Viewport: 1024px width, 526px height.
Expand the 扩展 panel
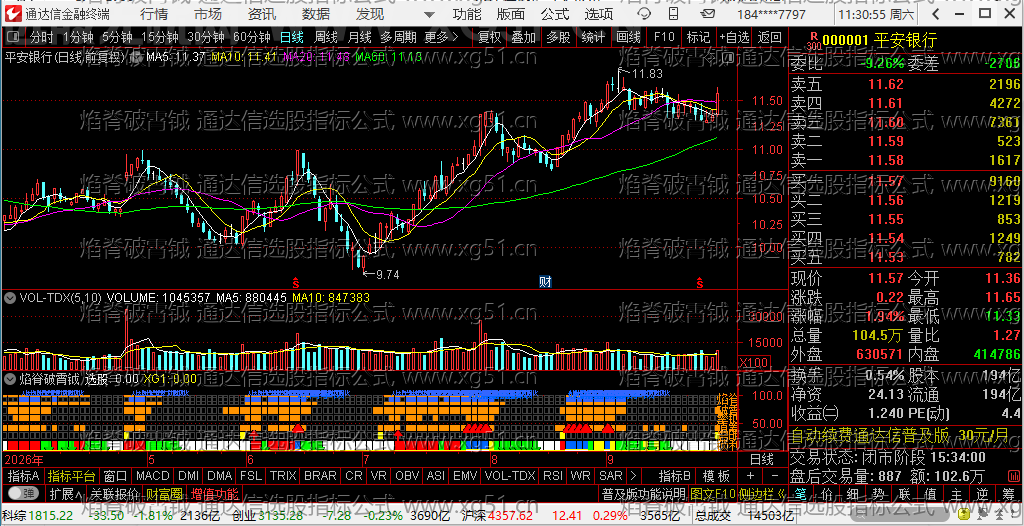click(65, 493)
